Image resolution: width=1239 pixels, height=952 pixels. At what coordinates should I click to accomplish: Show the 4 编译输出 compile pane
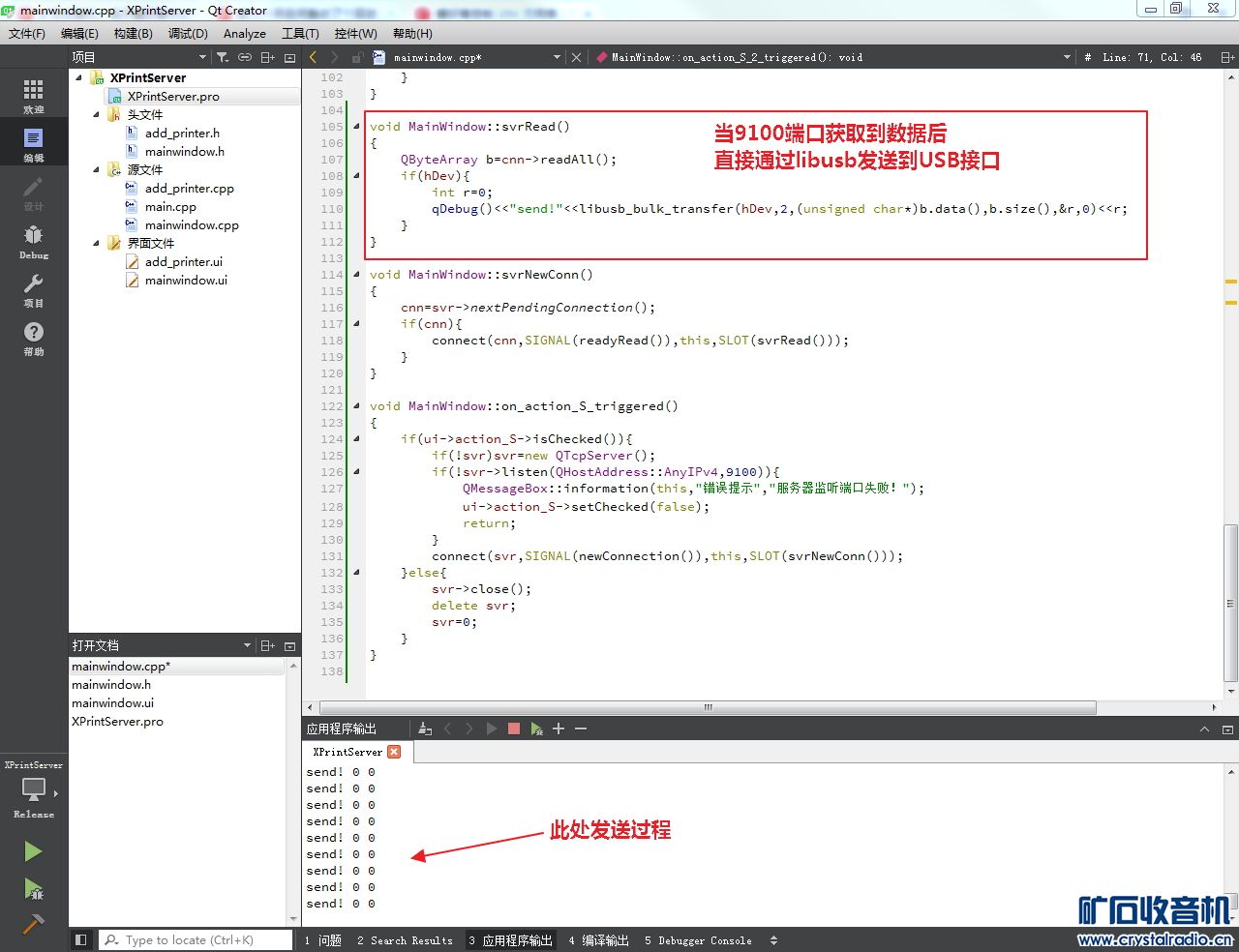pyautogui.click(x=599, y=939)
